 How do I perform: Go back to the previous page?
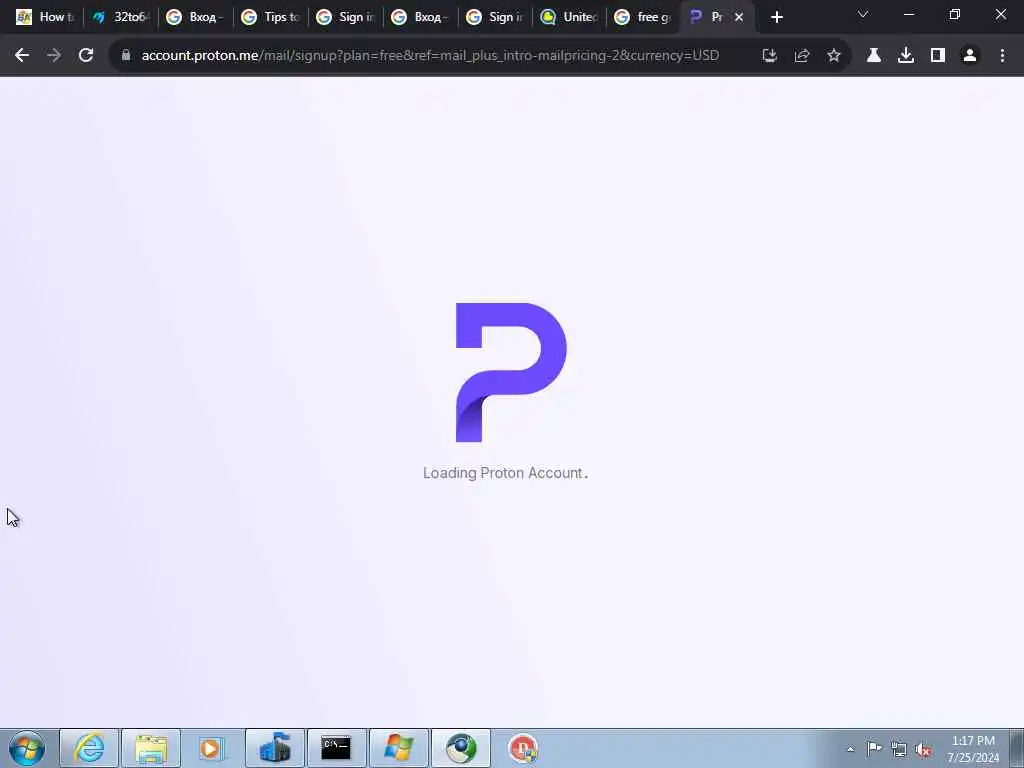pos(22,56)
